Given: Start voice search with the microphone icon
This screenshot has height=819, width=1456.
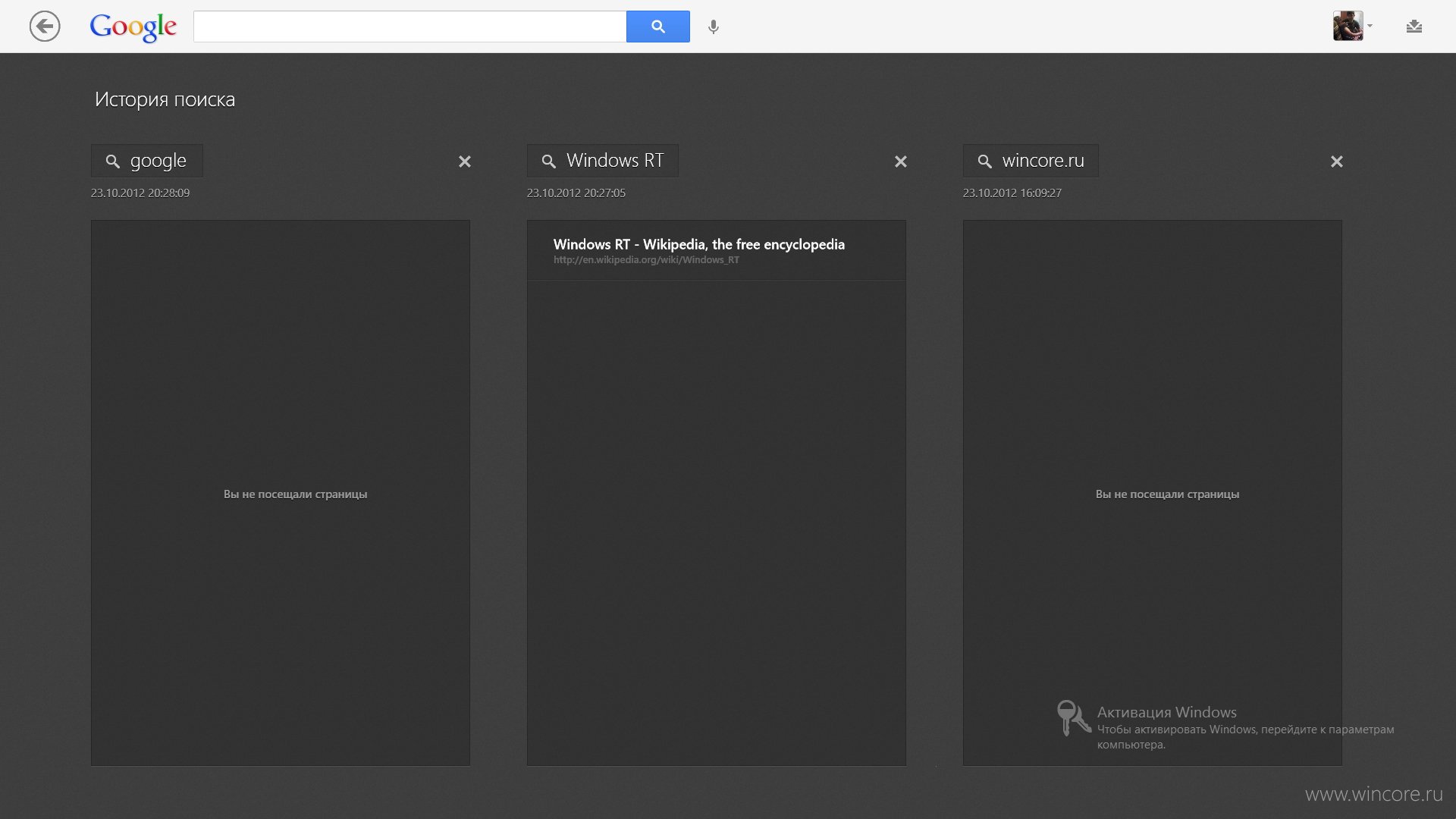Looking at the screenshot, I should coord(714,27).
